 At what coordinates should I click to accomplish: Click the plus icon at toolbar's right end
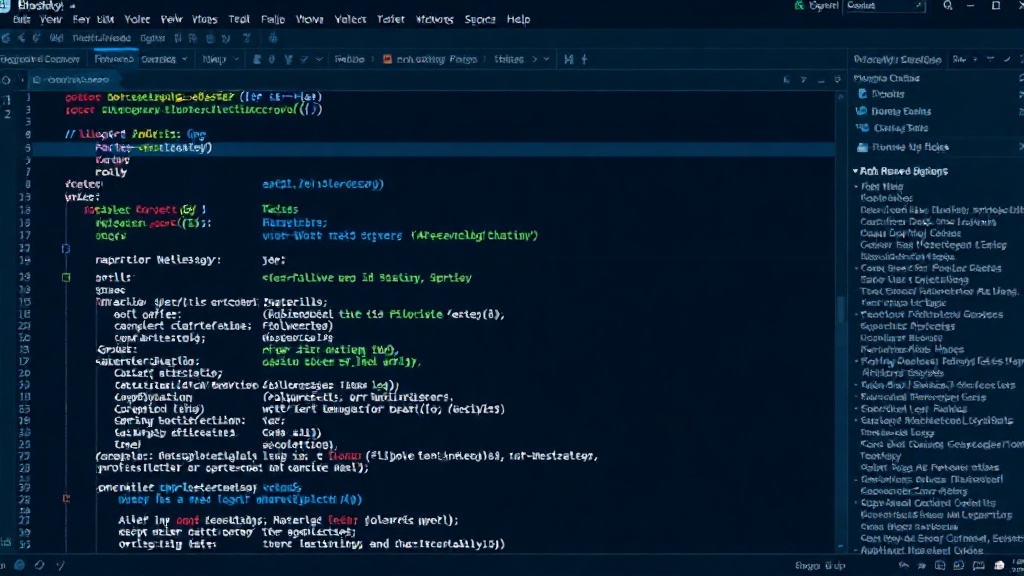[584, 59]
